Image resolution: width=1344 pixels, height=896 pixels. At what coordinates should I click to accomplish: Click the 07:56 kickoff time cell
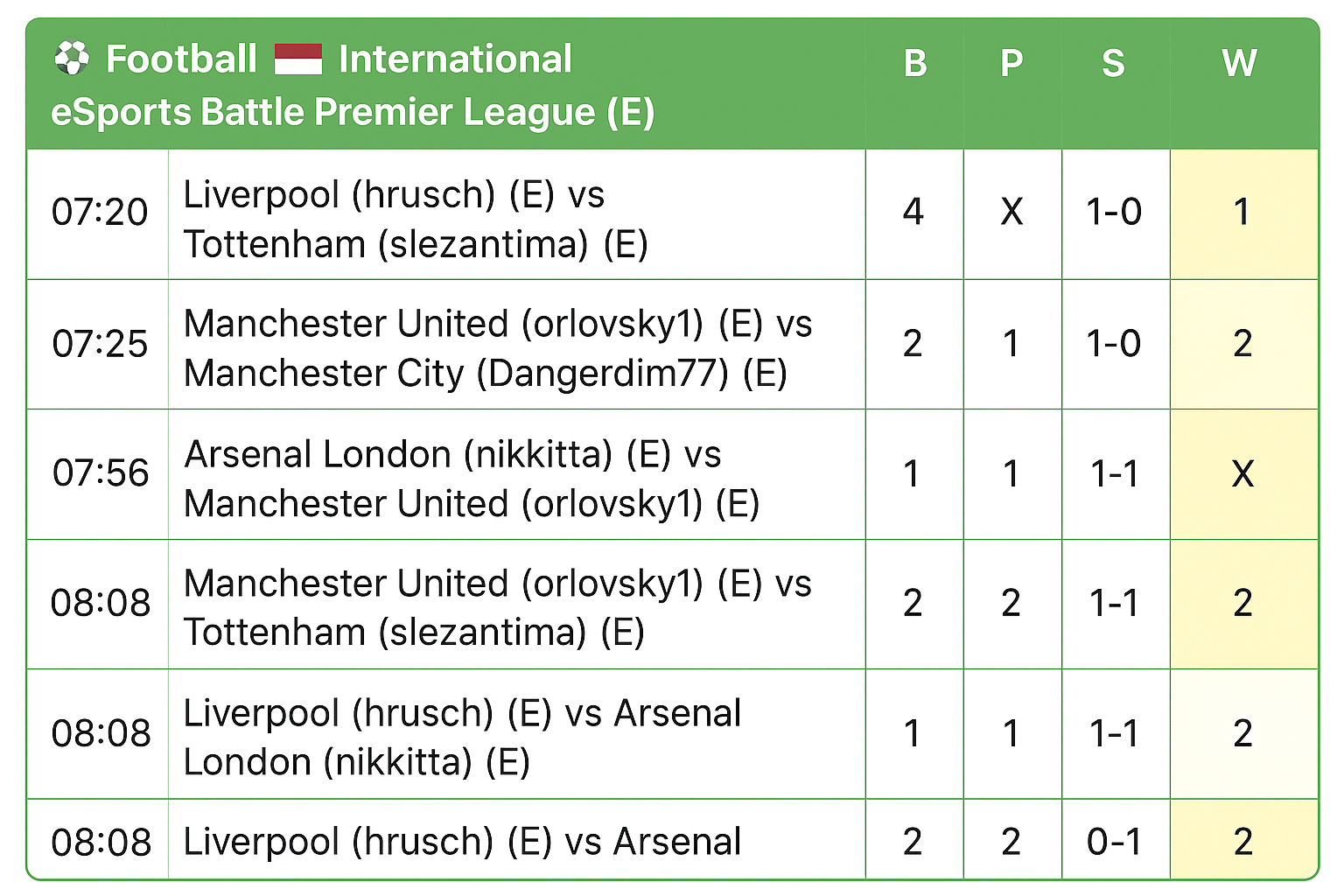coord(101,473)
